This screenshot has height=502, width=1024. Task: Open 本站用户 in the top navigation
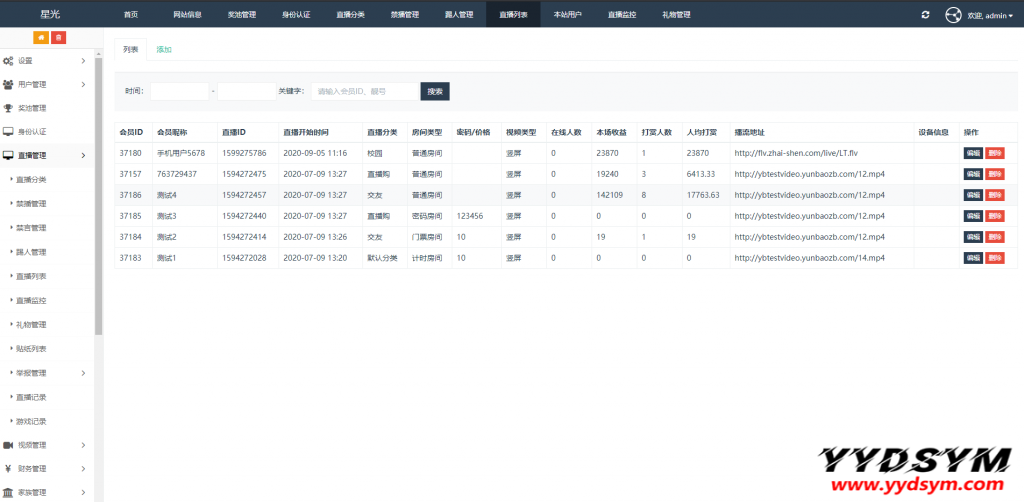567,15
